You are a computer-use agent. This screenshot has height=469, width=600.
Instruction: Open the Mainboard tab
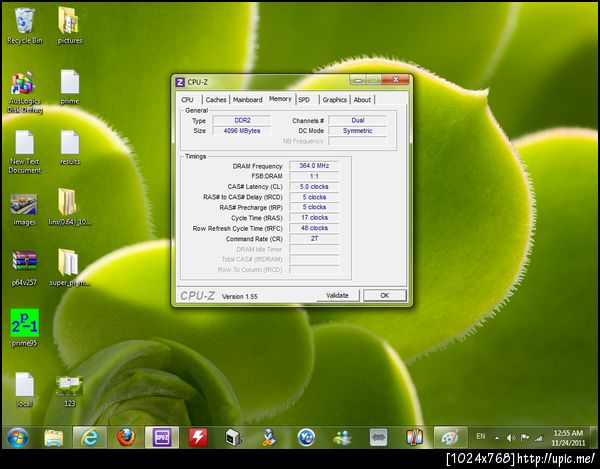click(x=247, y=99)
